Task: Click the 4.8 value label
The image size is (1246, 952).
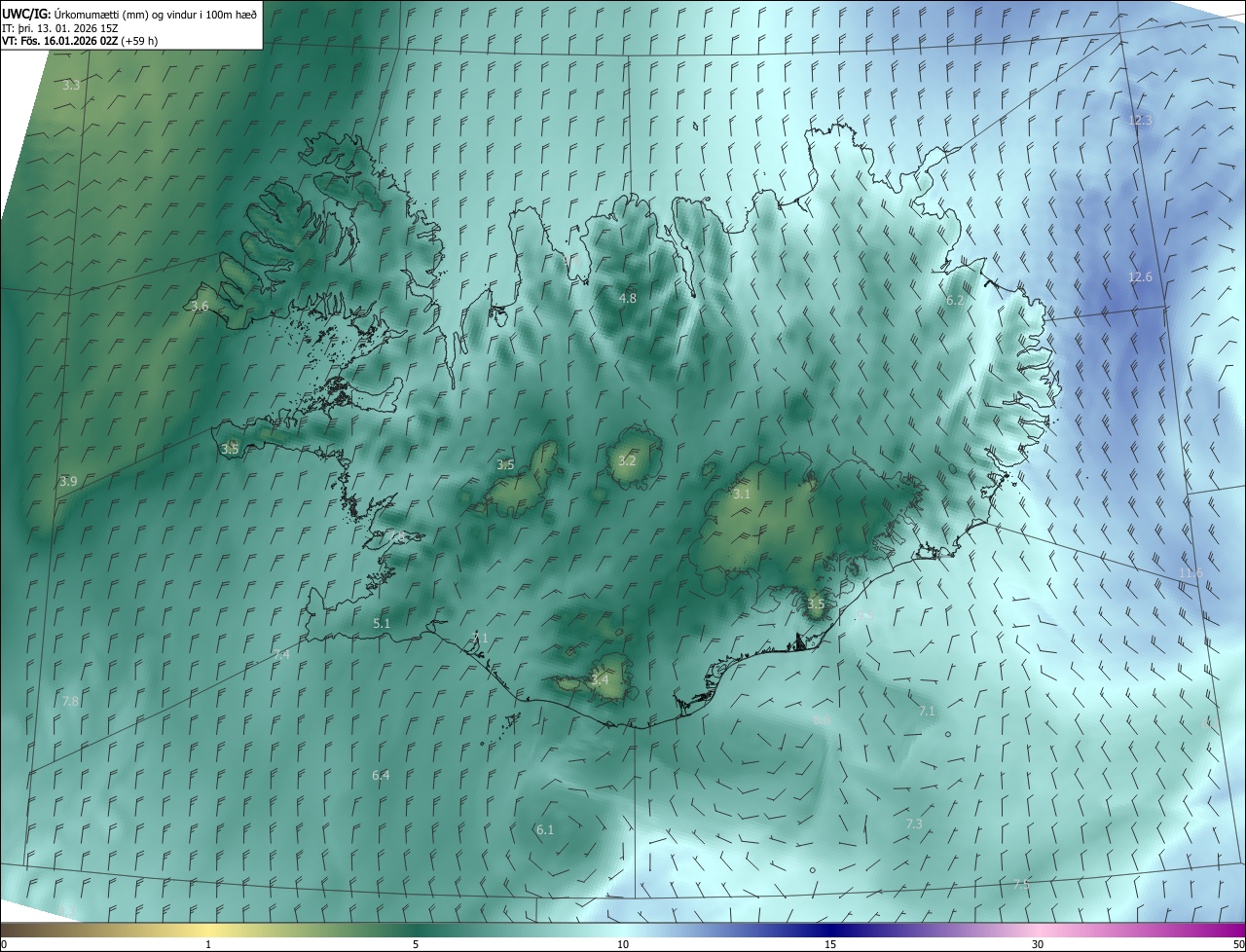Action: point(628,298)
